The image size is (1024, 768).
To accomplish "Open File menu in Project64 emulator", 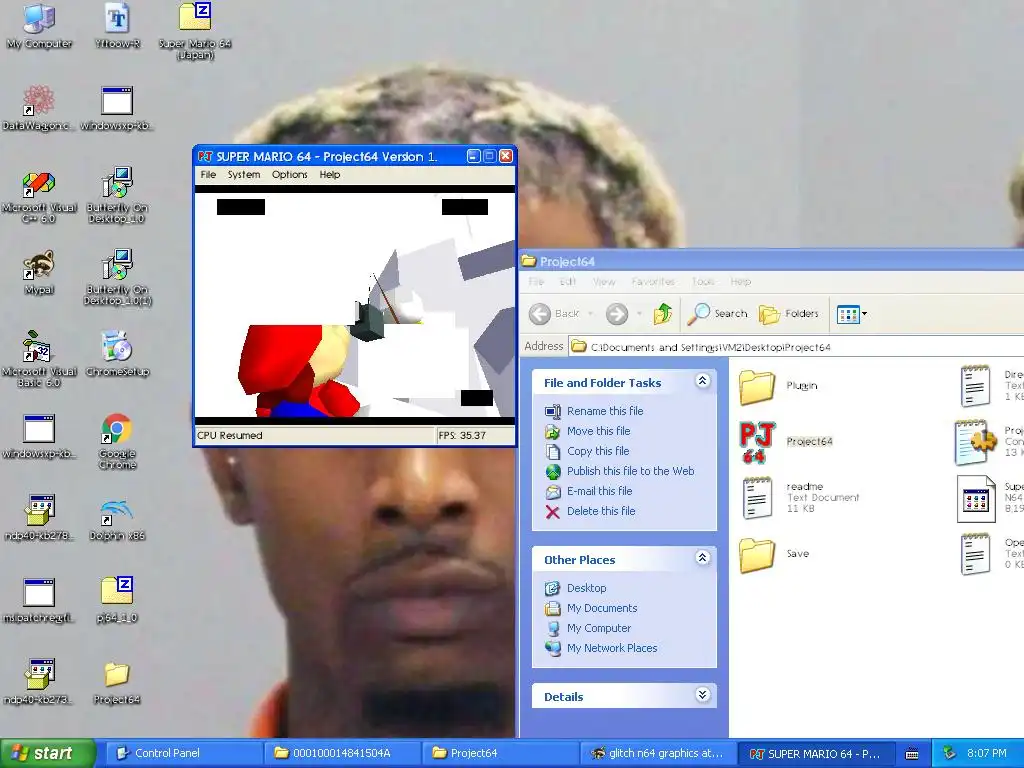I will (x=208, y=175).
